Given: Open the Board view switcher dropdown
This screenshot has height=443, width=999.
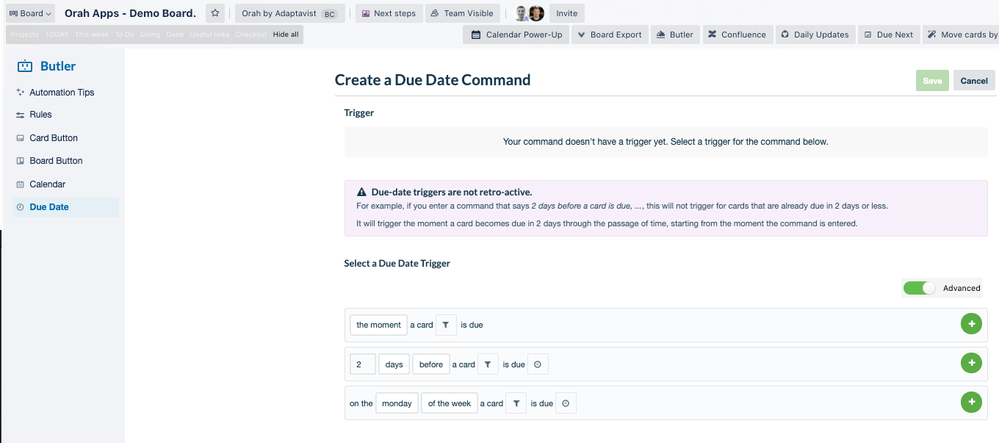Looking at the screenshot, I should (x=30, y=13).
